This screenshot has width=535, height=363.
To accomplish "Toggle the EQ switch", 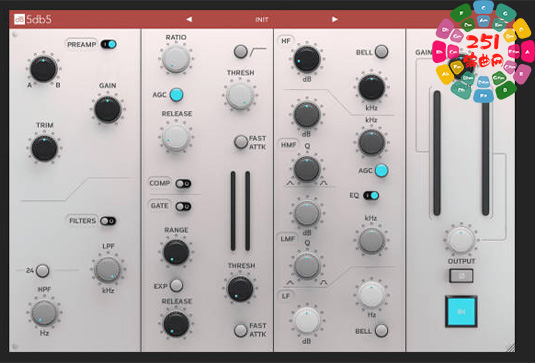I will [x=371, y=195].
